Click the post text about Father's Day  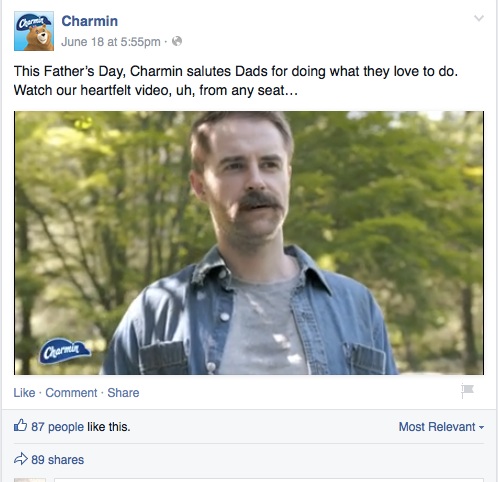pyautogui.click(x=236, y=81)
